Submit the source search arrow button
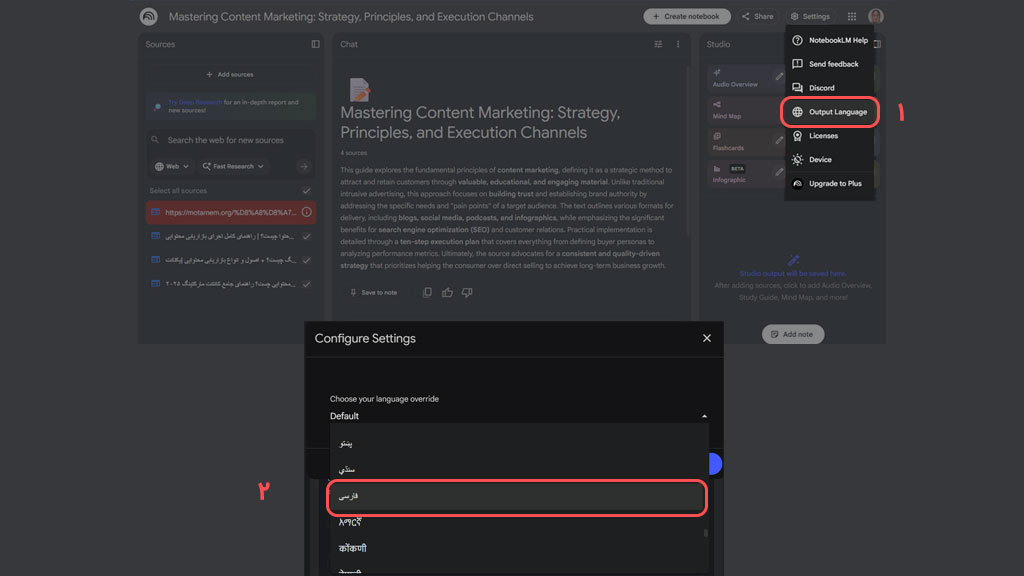 304,167
